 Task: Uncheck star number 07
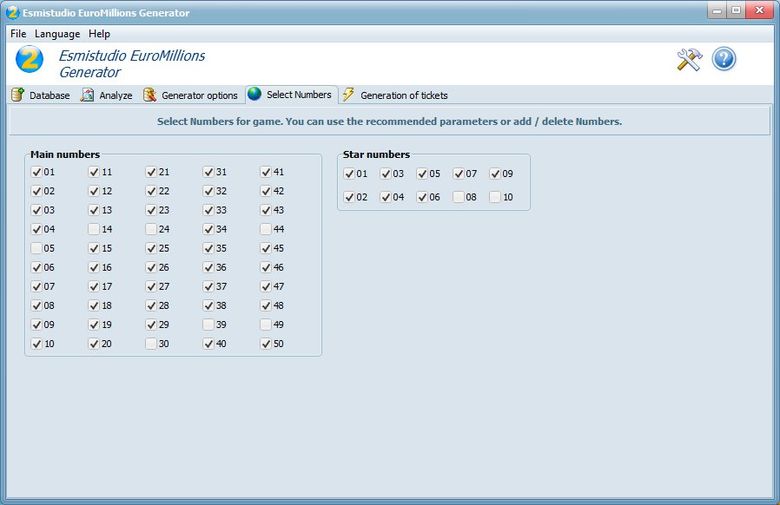tap(458, 174)
